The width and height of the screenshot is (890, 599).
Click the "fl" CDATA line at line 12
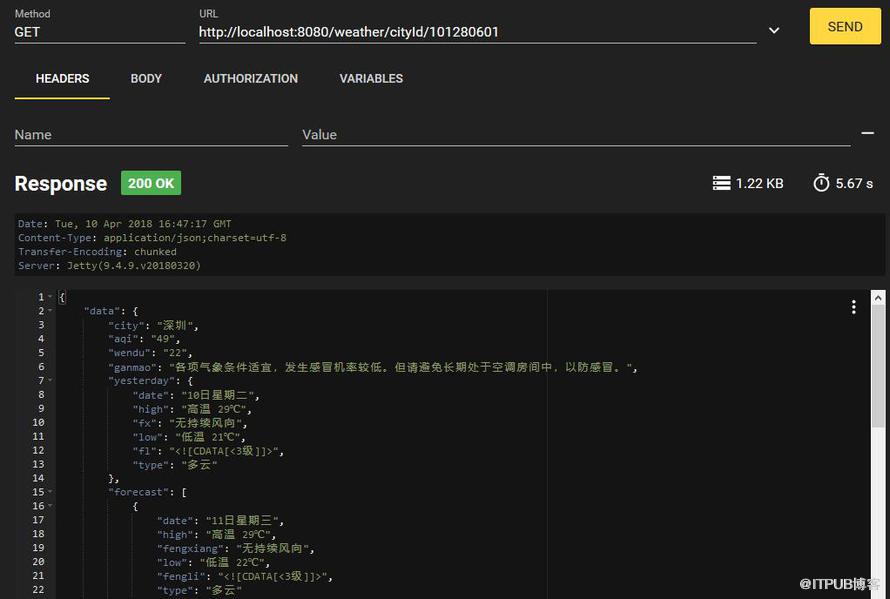click(x=208, y=451)
